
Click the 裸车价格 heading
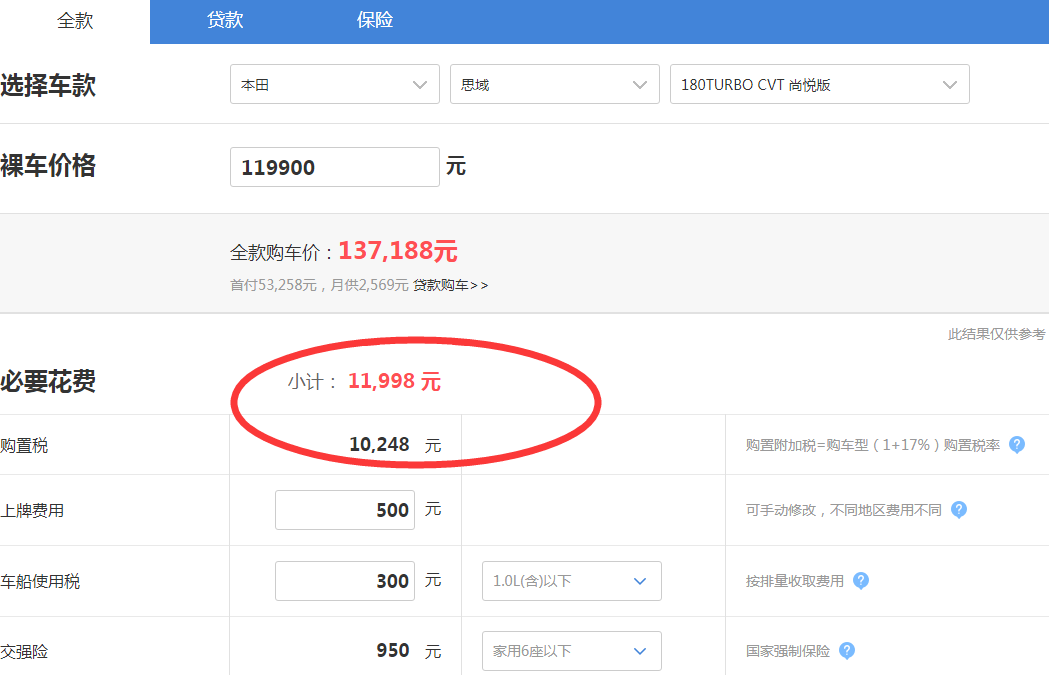pyautogui.click(x=48, y=165)
